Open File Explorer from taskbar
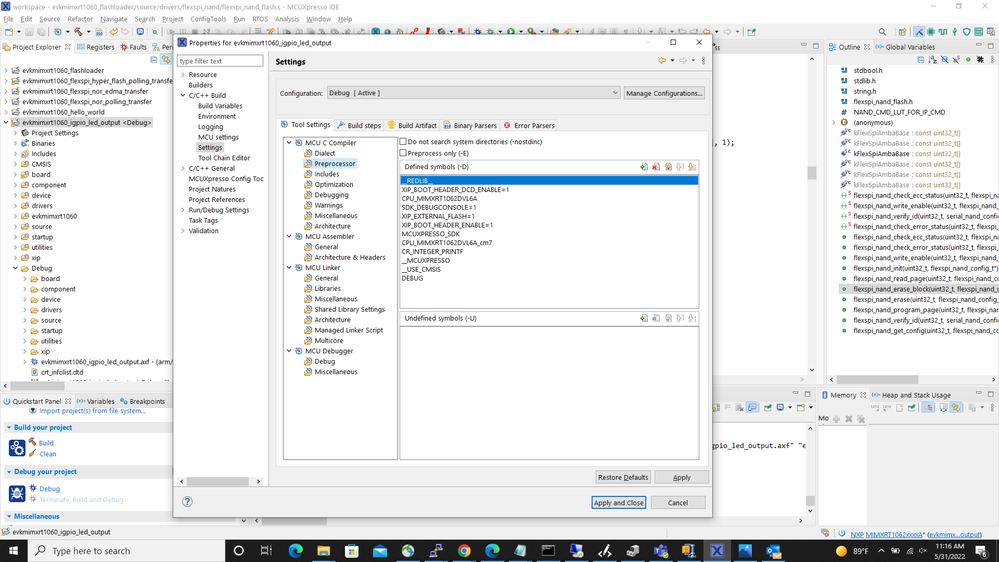Screen dimensions: 999x562 [x=324, y=551]
